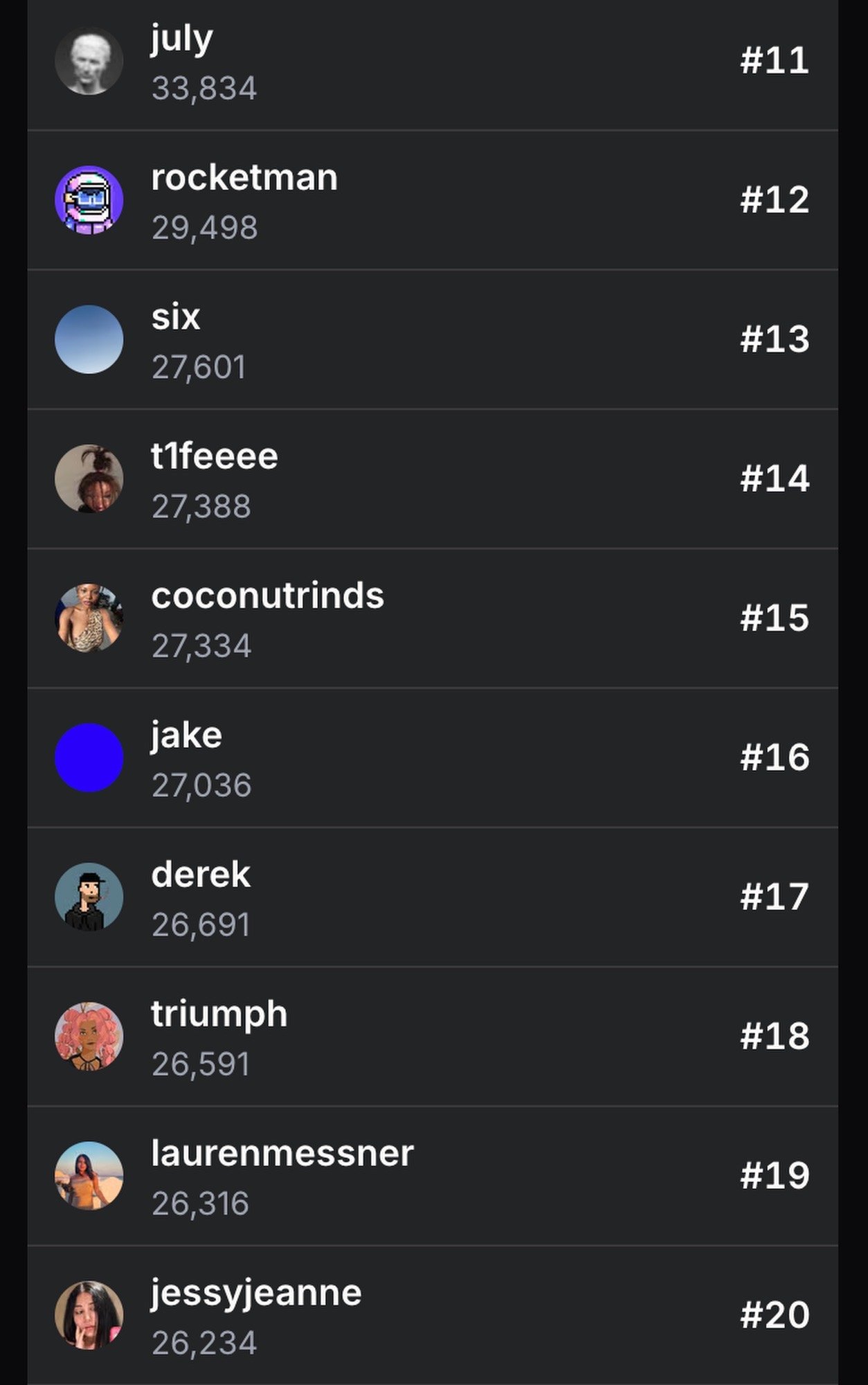This screenshot has height=1385, width=868.
Task: Tap triumph's pink-haired avatar
Action: [x=89, y=1036]
